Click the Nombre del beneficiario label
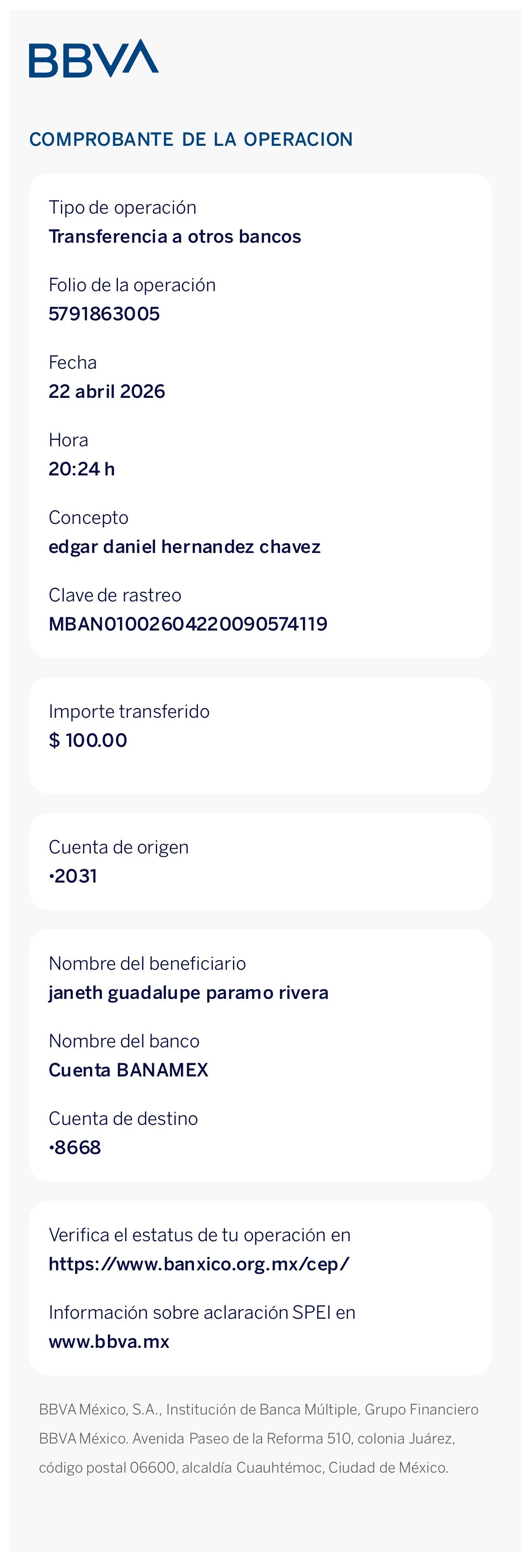 coord(147,964)
